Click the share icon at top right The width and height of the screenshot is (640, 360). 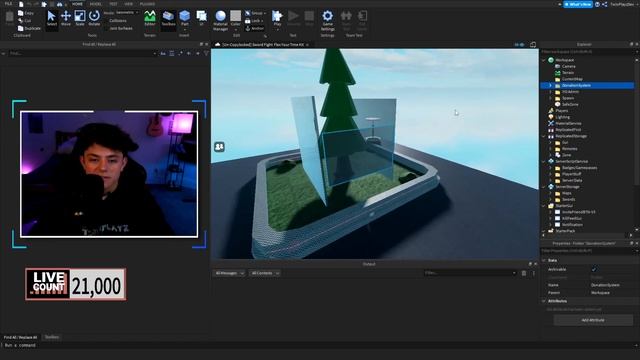pyautogui.click(x=604, y=4)
